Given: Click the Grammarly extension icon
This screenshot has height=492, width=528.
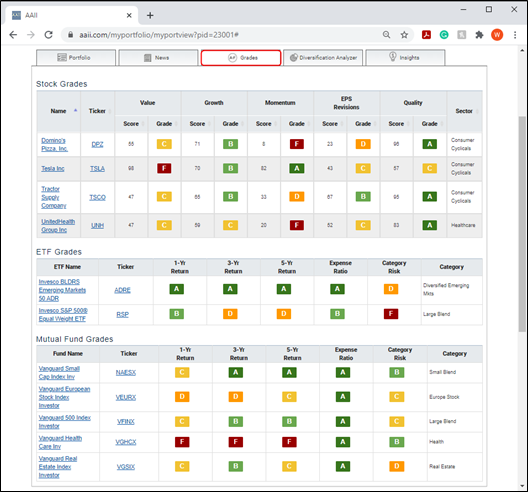Looking at the screenshot, I should [444, 34].
